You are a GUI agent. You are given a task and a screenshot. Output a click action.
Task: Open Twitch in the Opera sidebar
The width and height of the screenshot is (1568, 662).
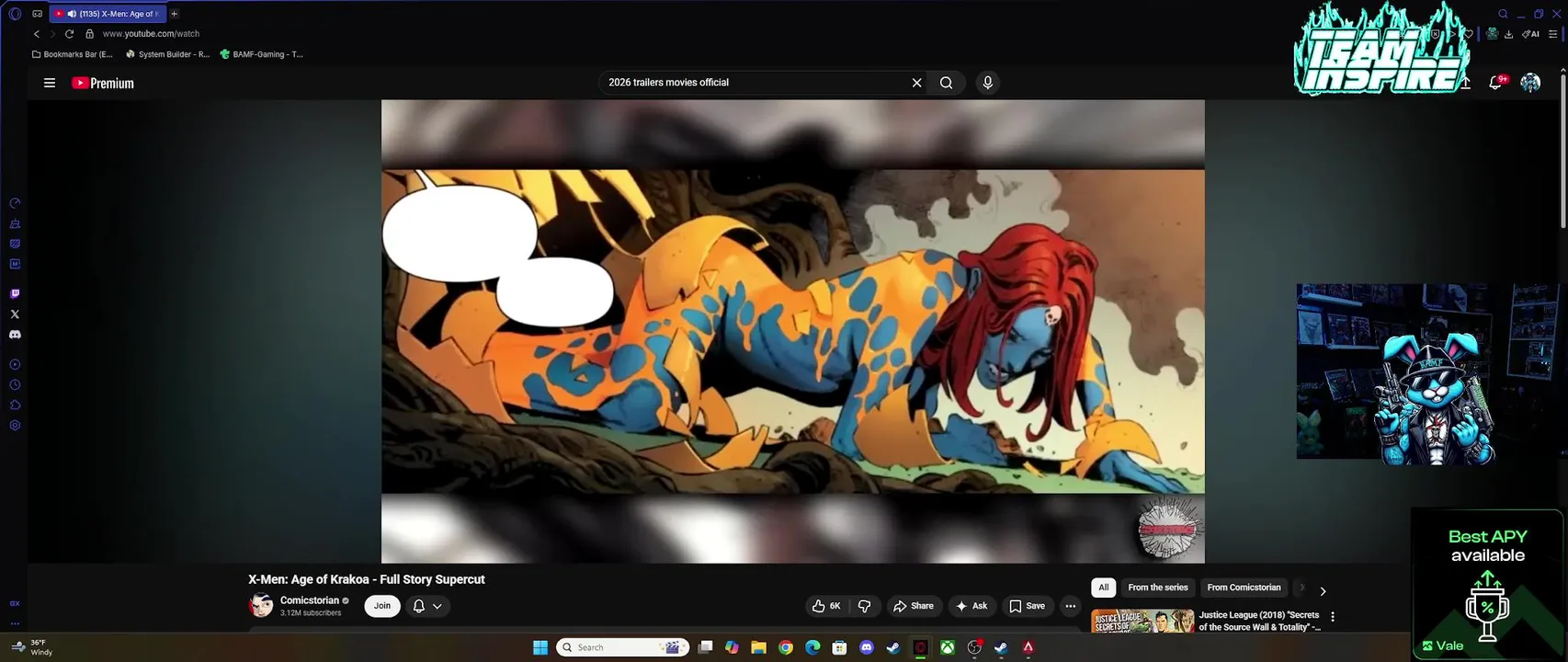click(15, 294)
